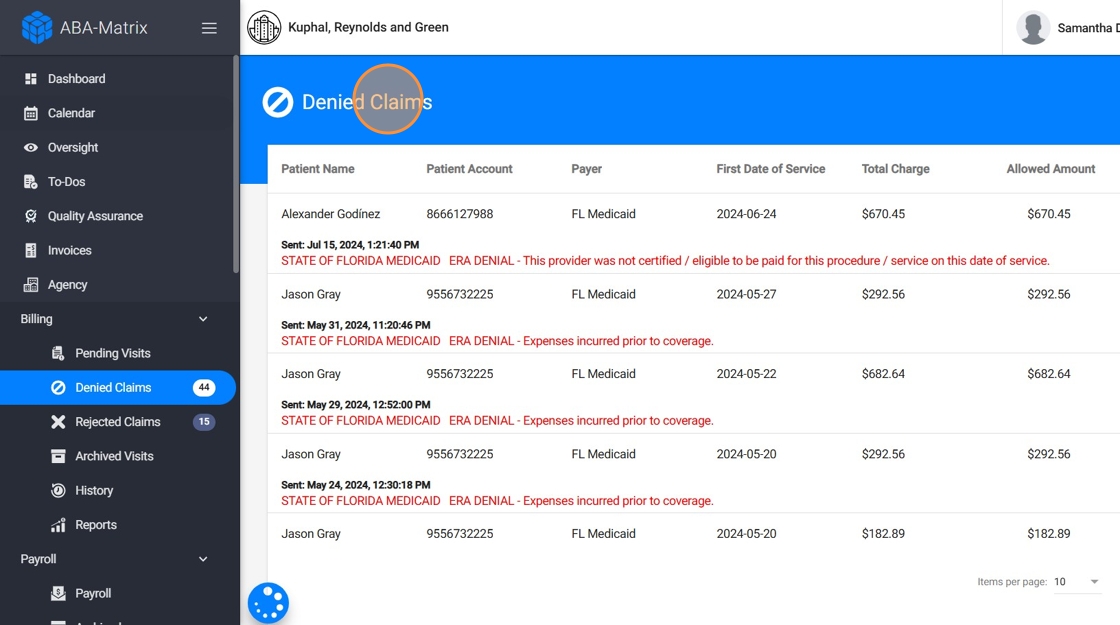Click the Agency building icon
1120x625 pixels.
pyautogui.click(x=31, y=284)
